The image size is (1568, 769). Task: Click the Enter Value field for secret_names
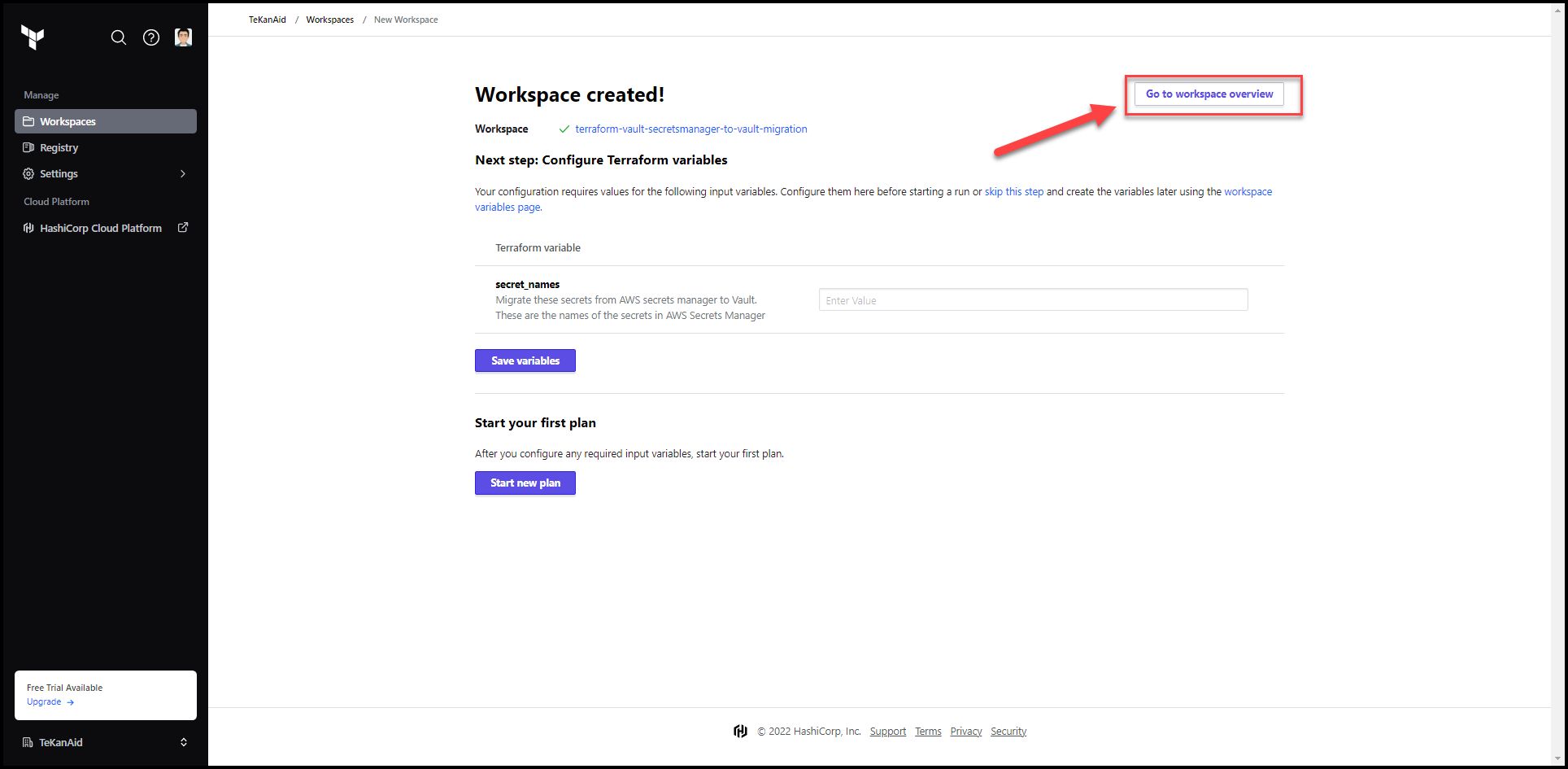tap(1032, 299)
